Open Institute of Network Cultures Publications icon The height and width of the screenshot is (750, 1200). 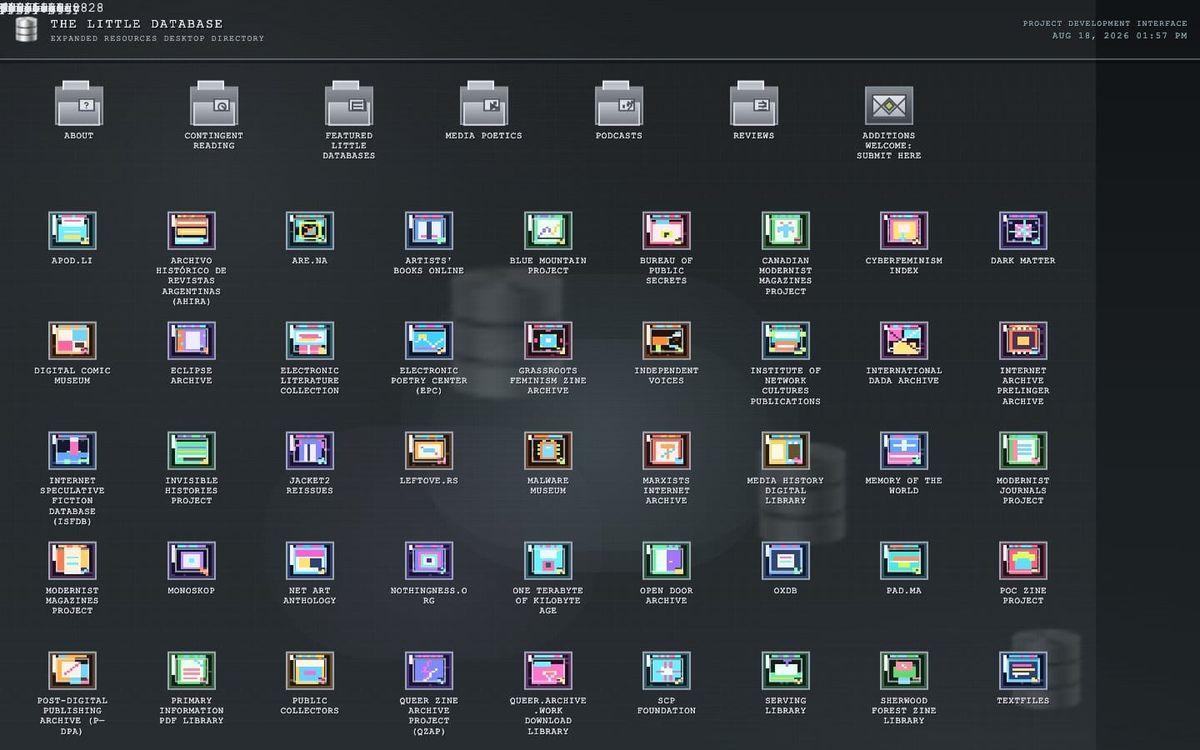pyautogui.click(x=786, y=340)
